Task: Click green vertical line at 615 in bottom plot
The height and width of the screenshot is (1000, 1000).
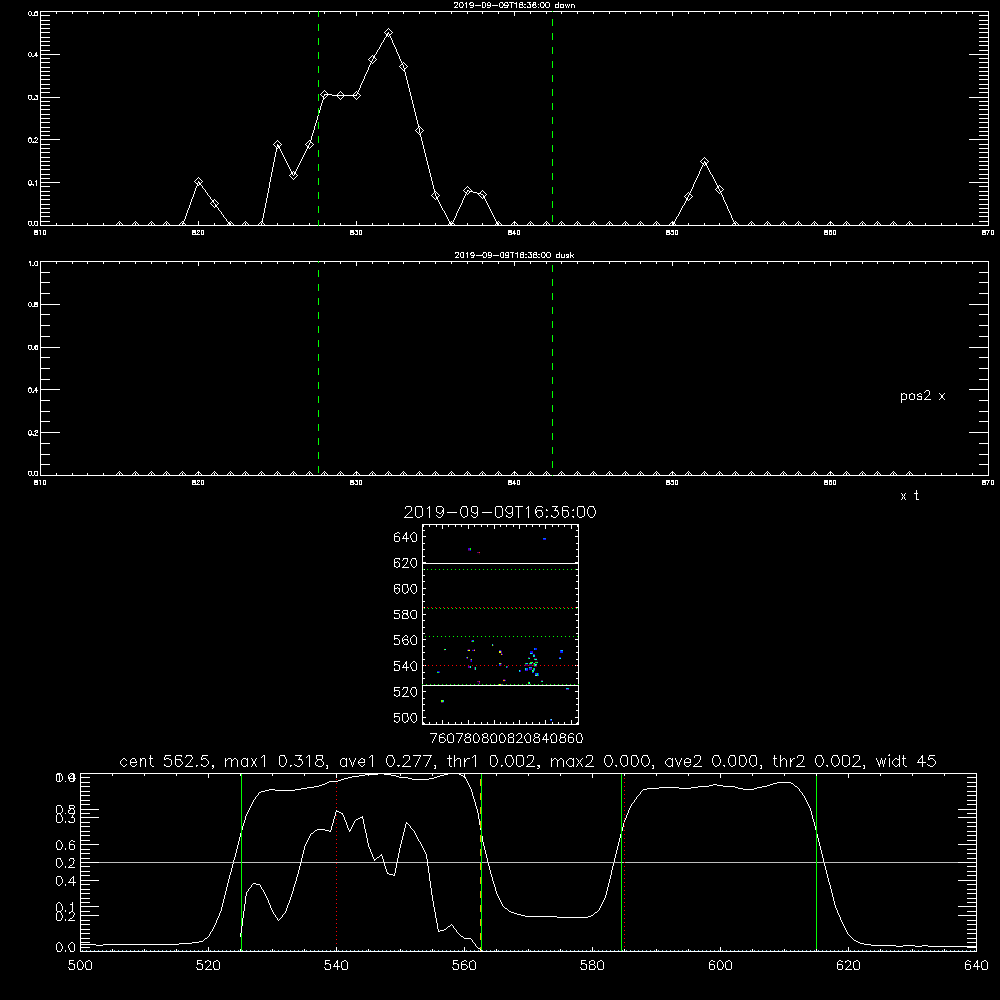Action: point(816,861)
